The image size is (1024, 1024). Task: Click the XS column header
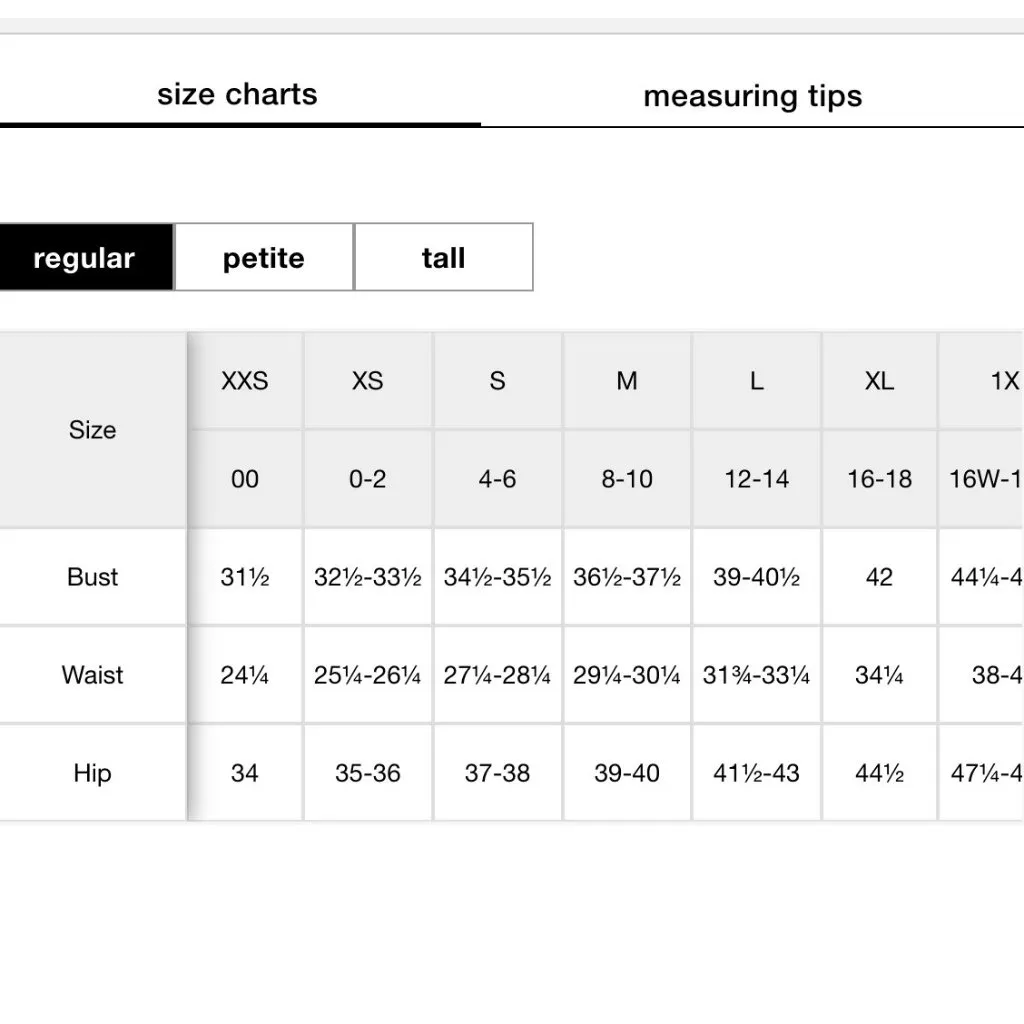pos(368,381)
